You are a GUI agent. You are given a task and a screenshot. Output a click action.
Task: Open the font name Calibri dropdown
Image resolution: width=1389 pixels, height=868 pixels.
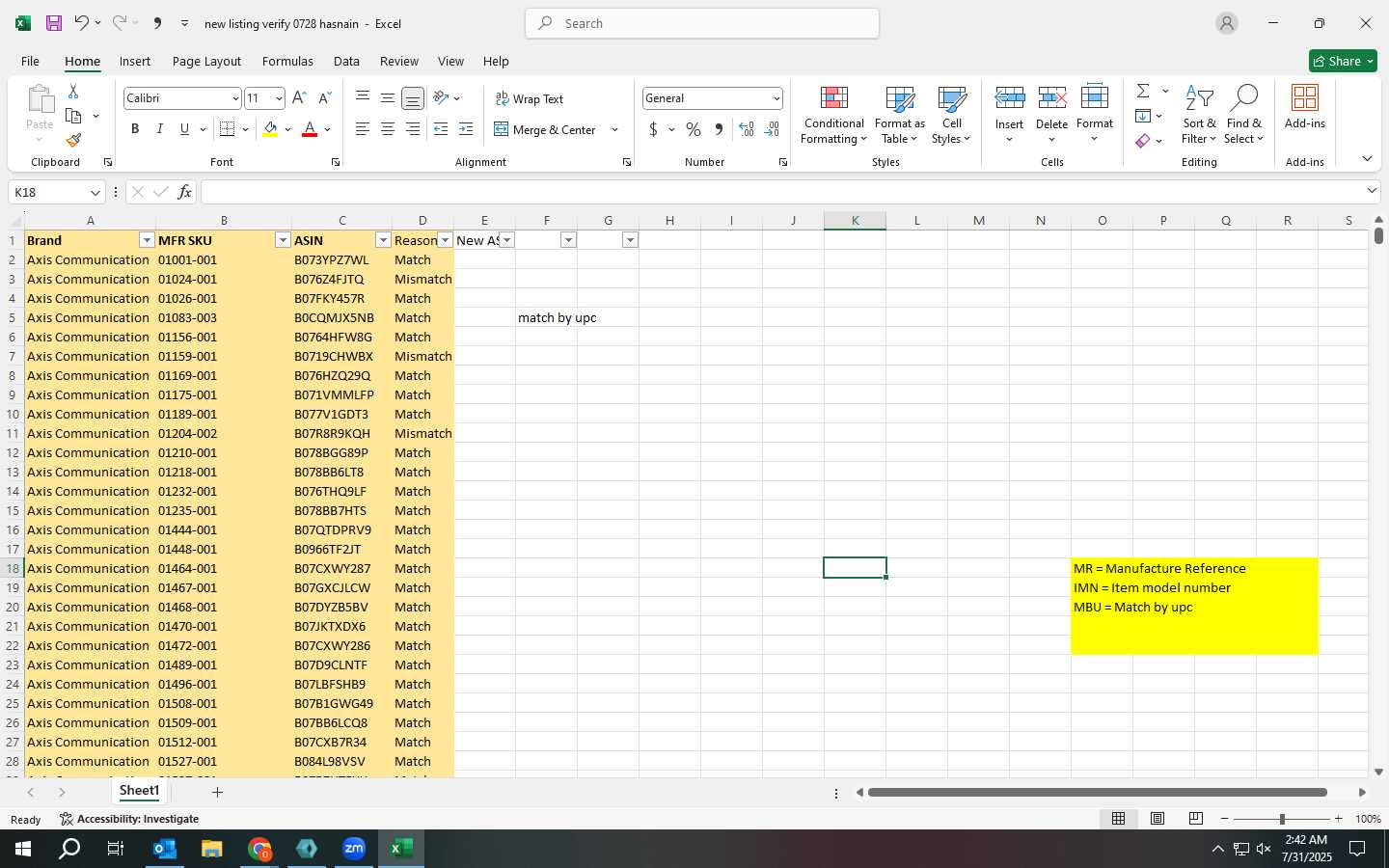[234, 98]
